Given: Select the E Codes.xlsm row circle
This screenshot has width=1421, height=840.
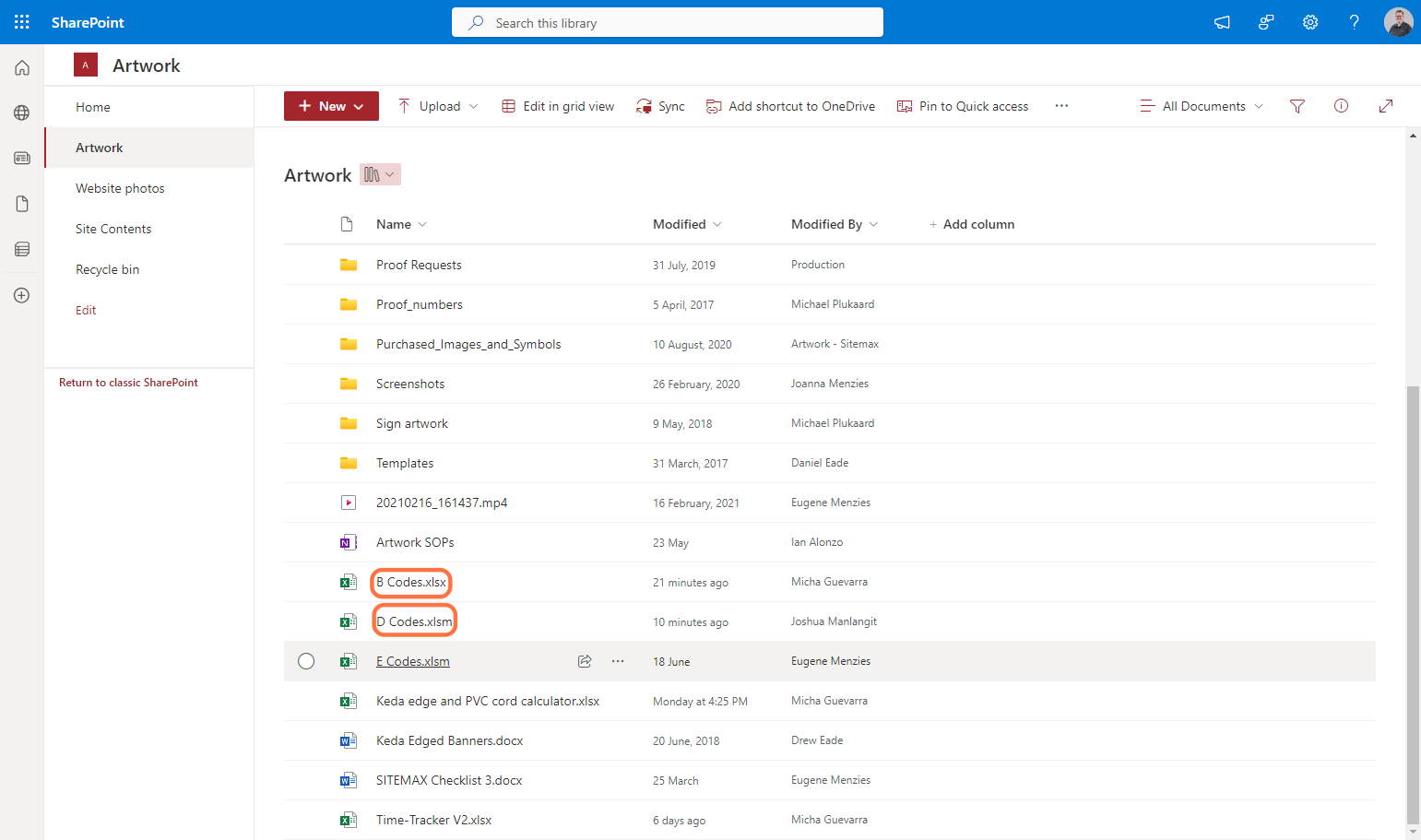Looking at the screenshot, I should [306, 661].
